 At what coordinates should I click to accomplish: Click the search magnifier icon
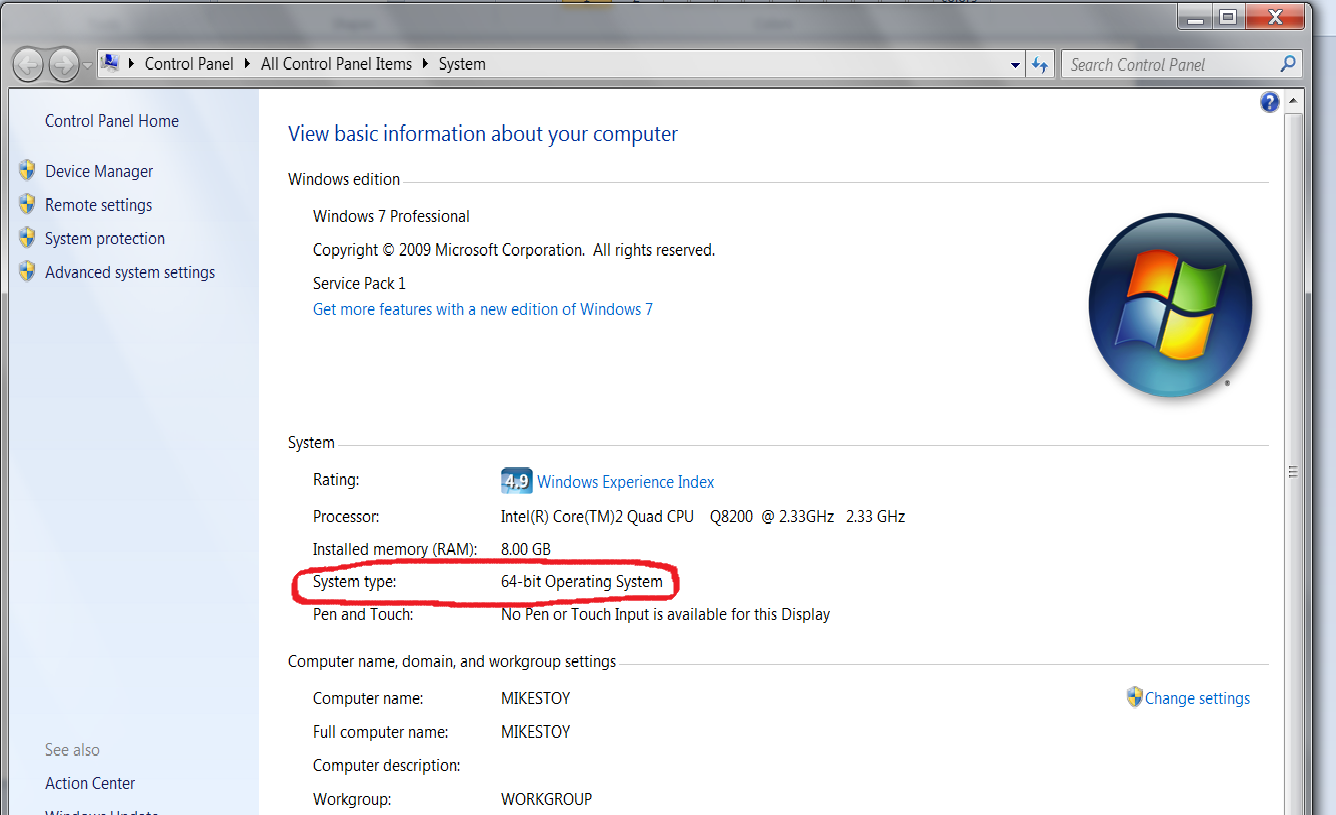[x=1288, y=63]
